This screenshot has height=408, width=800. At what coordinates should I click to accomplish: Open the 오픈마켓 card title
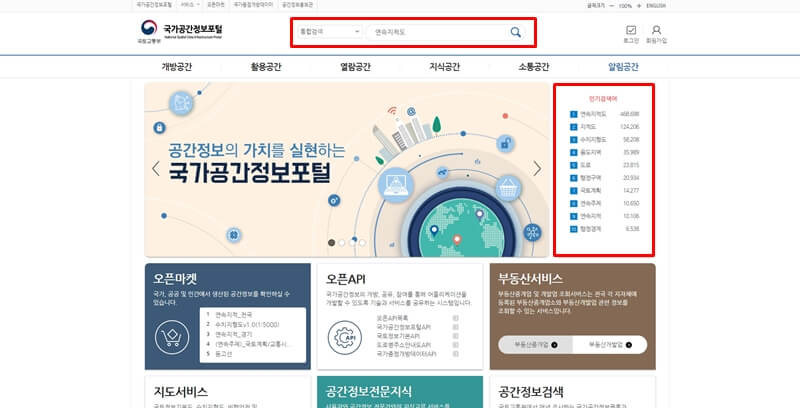[x=175, y=279]
